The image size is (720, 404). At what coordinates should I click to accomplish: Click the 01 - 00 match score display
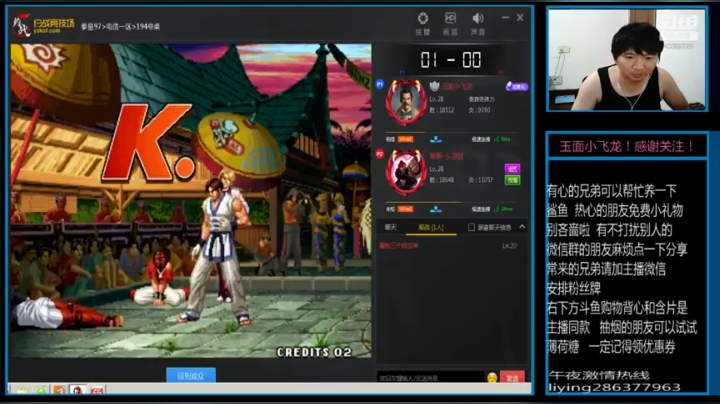(450, 60)
